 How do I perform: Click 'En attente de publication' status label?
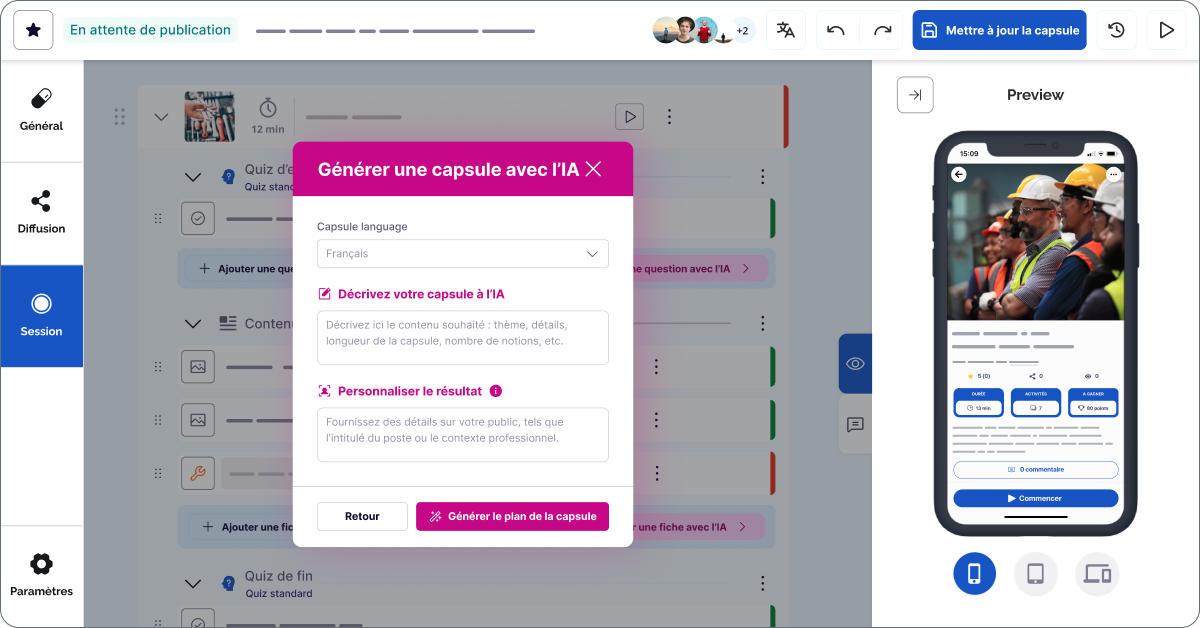pyautogui.click(x=150, y=30)
